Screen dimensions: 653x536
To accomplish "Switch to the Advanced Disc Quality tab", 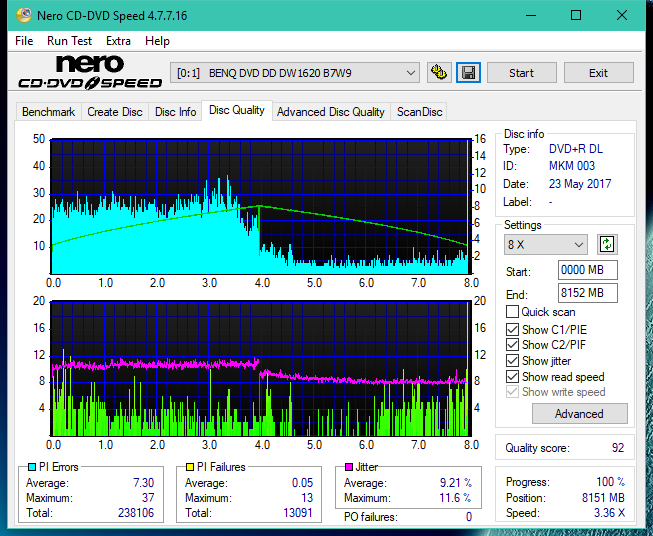I will 331,112.
